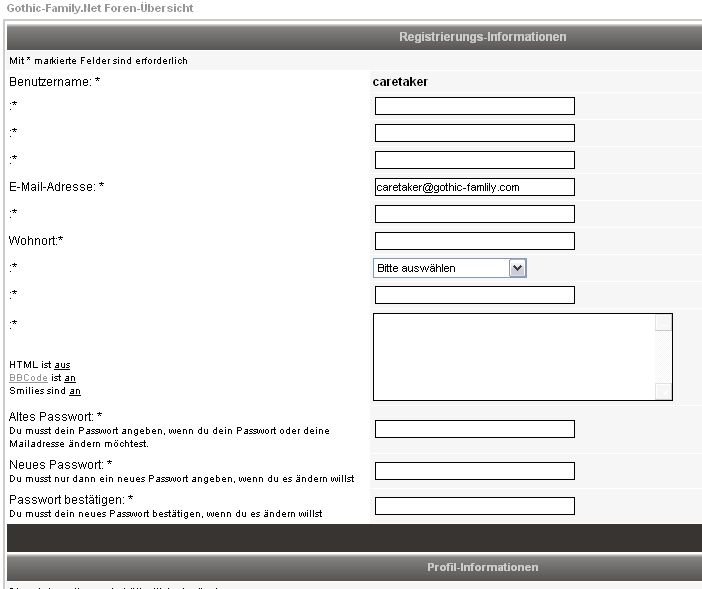Click the E-Mail-Adresse field with caretaker@gothic-famlily.com
Viewport: 702px width, 589px height.
point(474,187)
